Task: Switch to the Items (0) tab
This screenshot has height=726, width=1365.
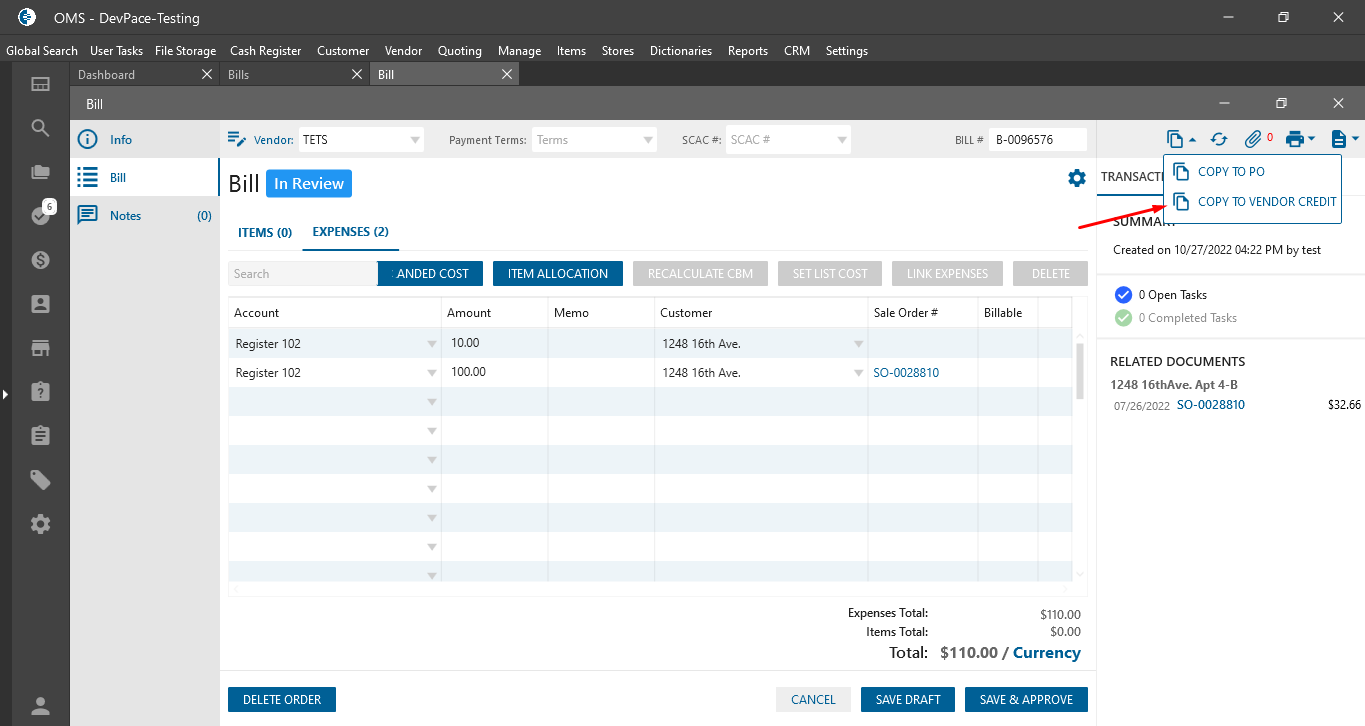Action: coord(265,232)
